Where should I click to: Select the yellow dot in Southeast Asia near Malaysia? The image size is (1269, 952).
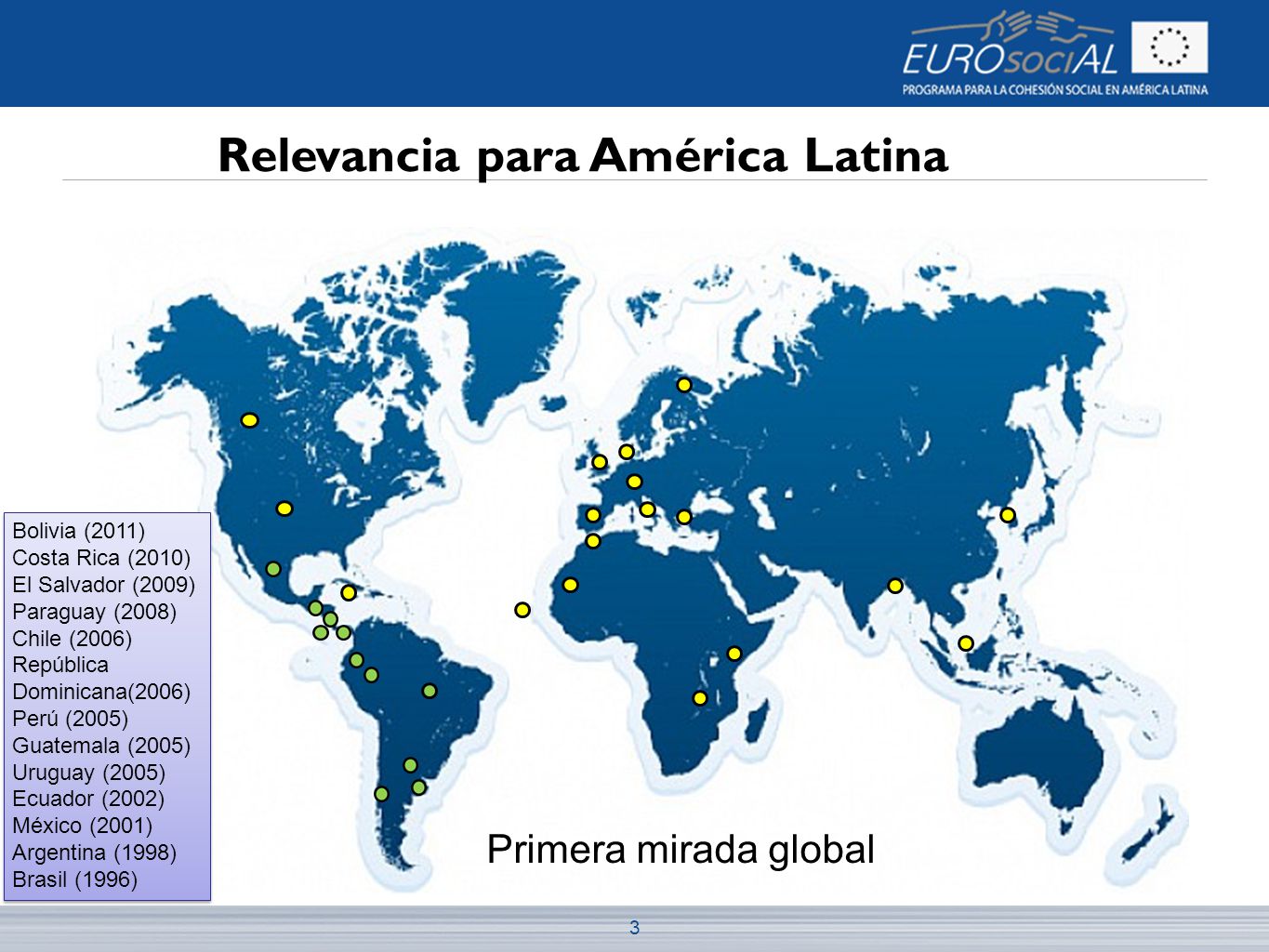tap(966, 643)
